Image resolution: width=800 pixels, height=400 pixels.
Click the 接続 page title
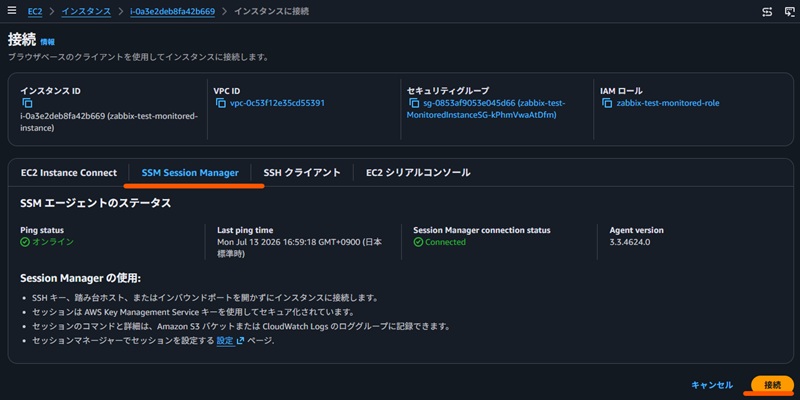pos(22,40)
